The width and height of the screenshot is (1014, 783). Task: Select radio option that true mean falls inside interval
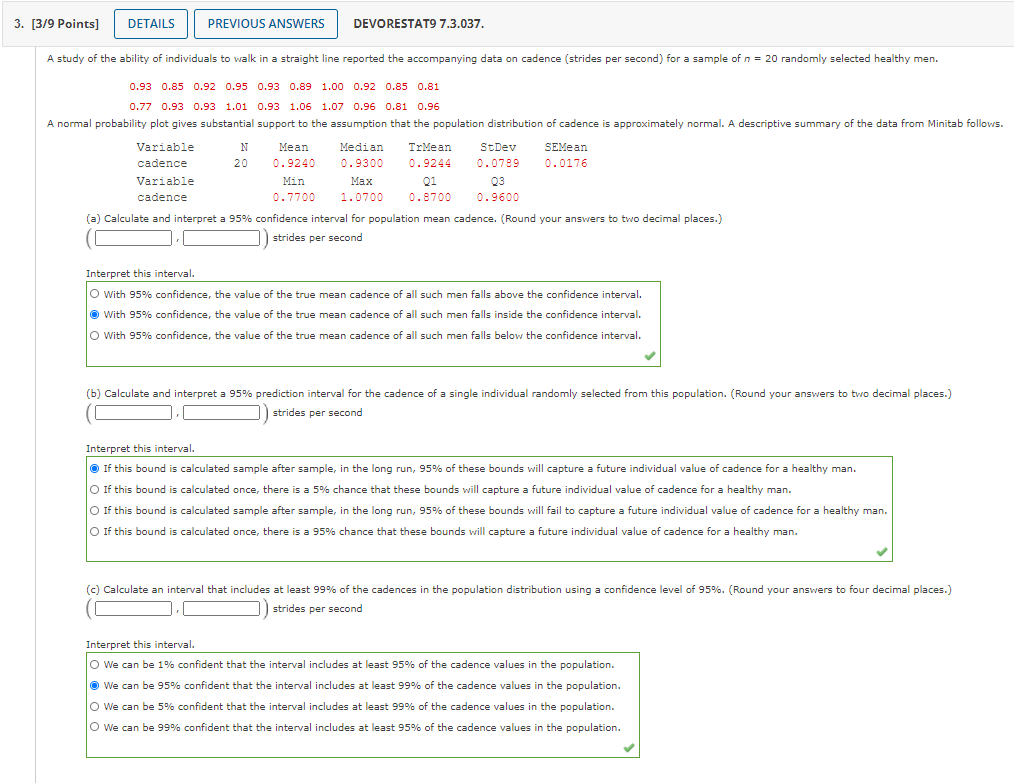(x=95, y=314)
